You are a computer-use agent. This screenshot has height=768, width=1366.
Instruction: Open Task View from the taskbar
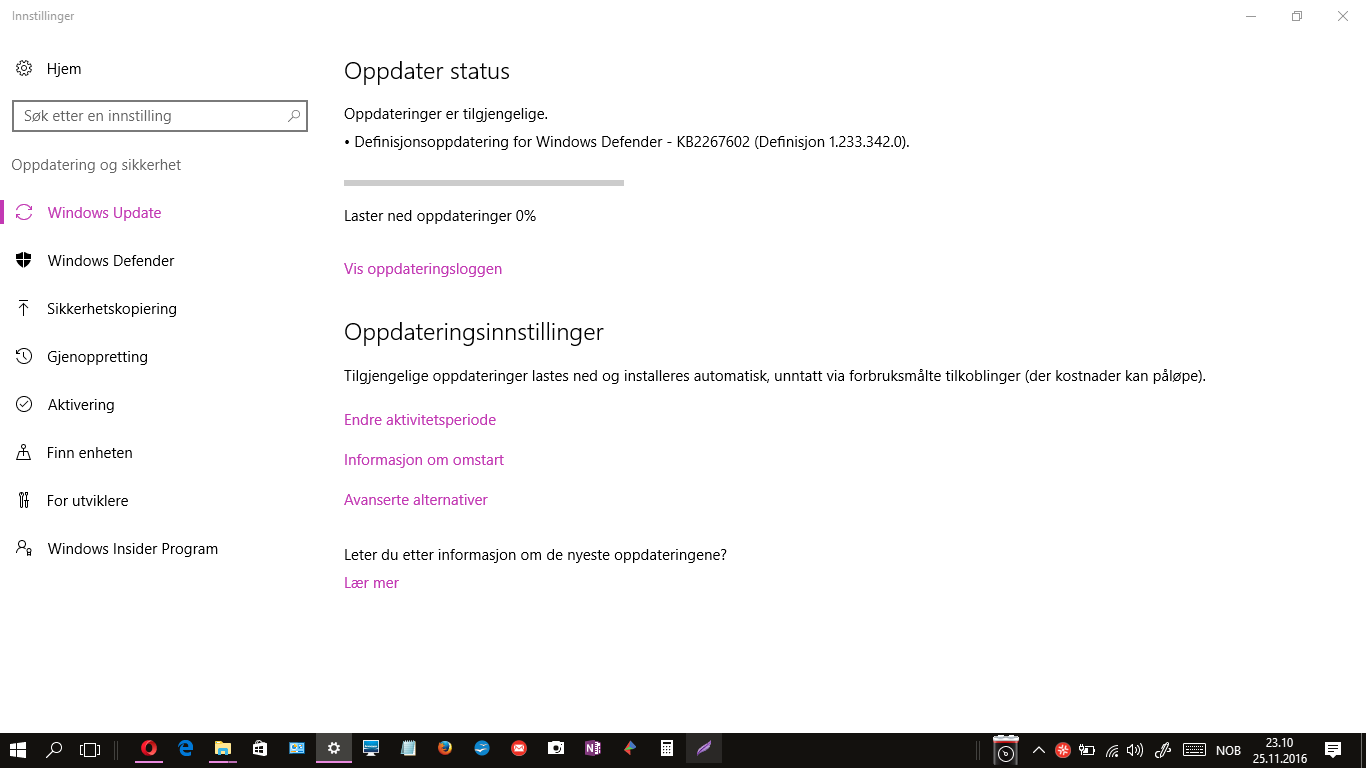pos(90,748)
